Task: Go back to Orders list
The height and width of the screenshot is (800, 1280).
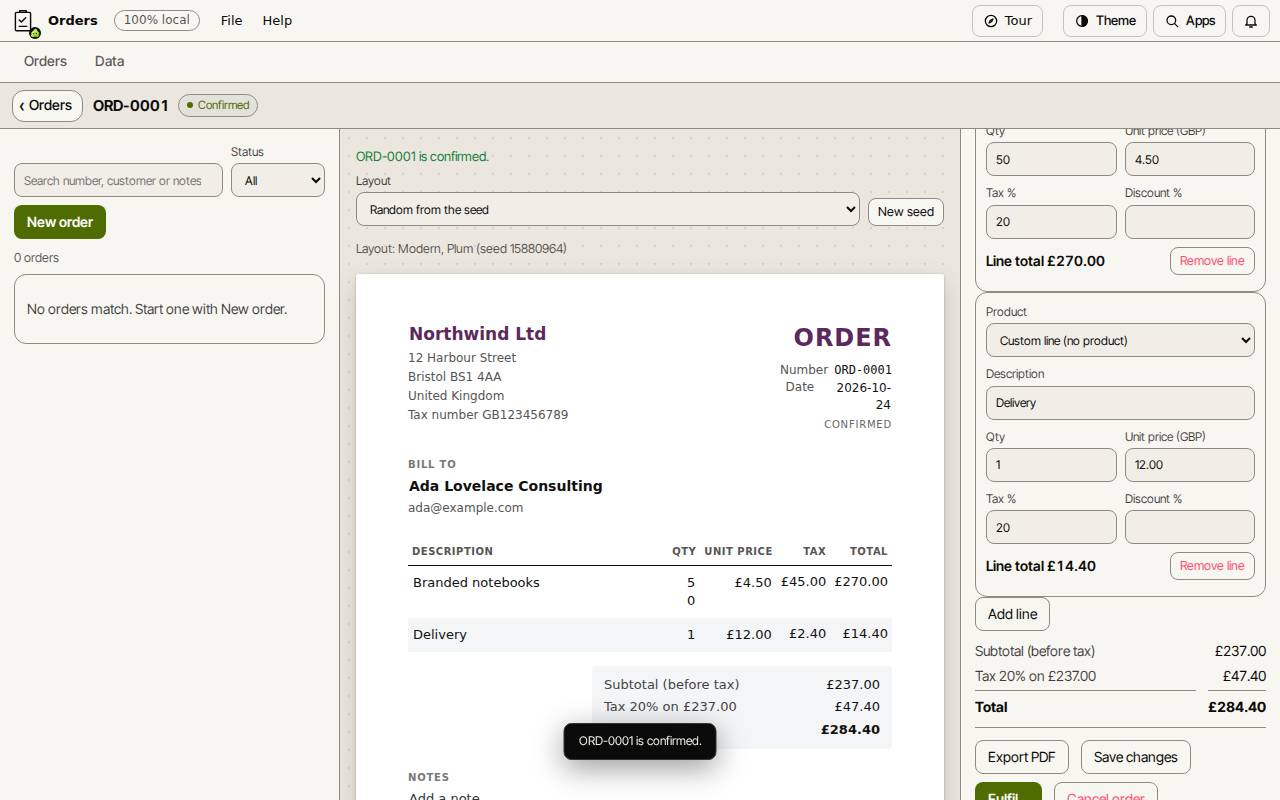Action: [x=47, y=105]
